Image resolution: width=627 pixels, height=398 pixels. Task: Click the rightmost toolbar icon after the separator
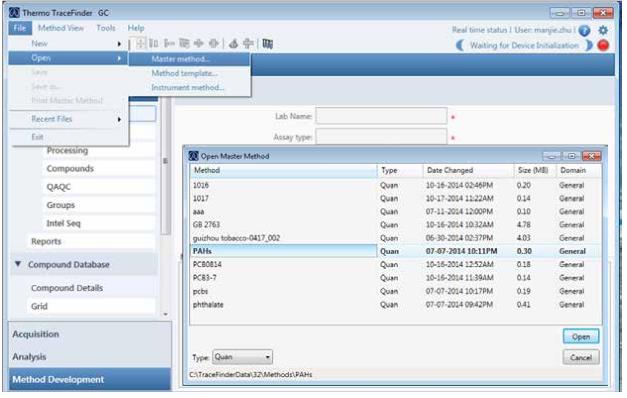pyautogui.click(x=268, y=44)
